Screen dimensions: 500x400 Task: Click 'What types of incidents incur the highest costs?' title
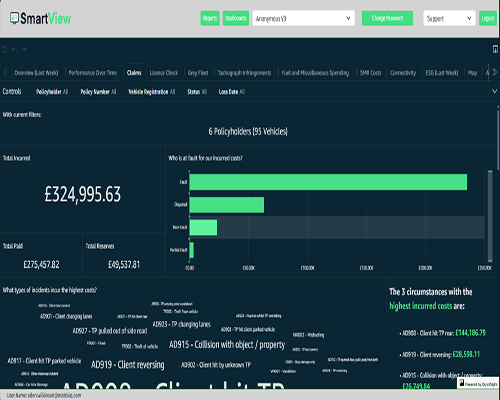tap(50, 290)
